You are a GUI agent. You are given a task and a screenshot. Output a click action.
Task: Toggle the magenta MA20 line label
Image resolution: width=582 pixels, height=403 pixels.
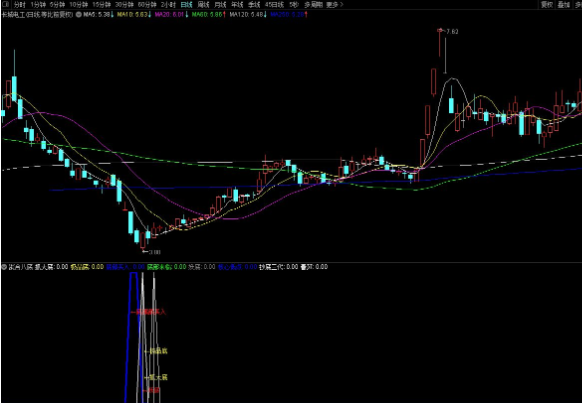click(x=171, y=15)
